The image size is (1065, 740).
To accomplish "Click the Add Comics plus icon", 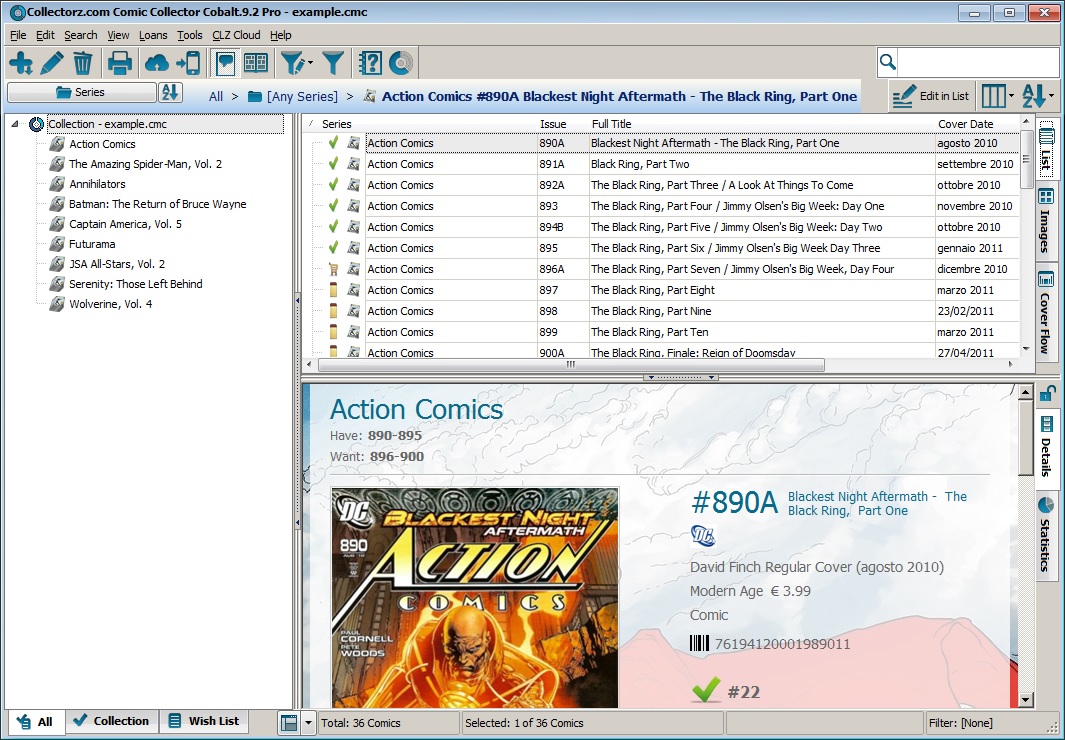I will [21, 63].
